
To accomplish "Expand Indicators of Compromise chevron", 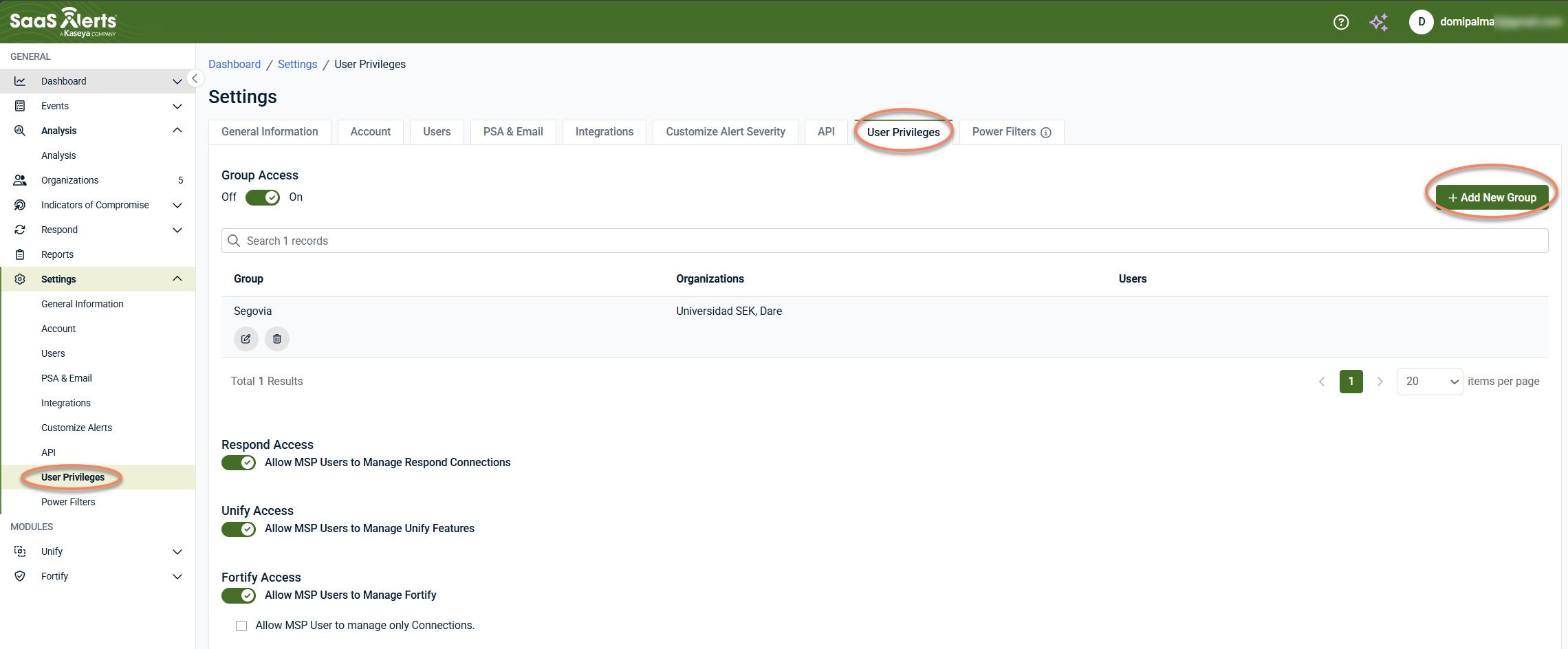I will (177, 205).
